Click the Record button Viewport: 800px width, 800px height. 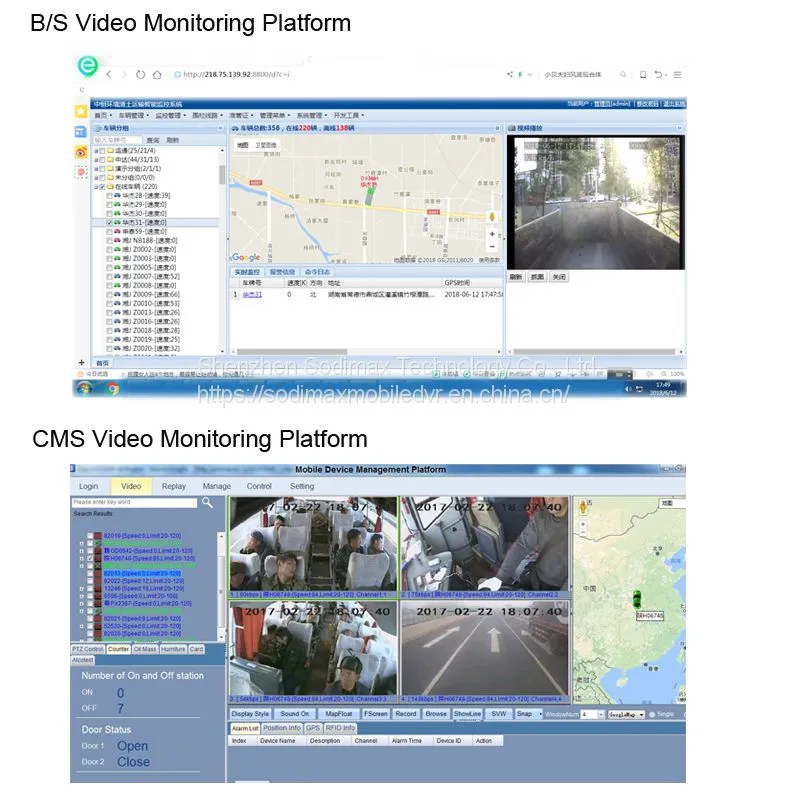coord(406,714)
